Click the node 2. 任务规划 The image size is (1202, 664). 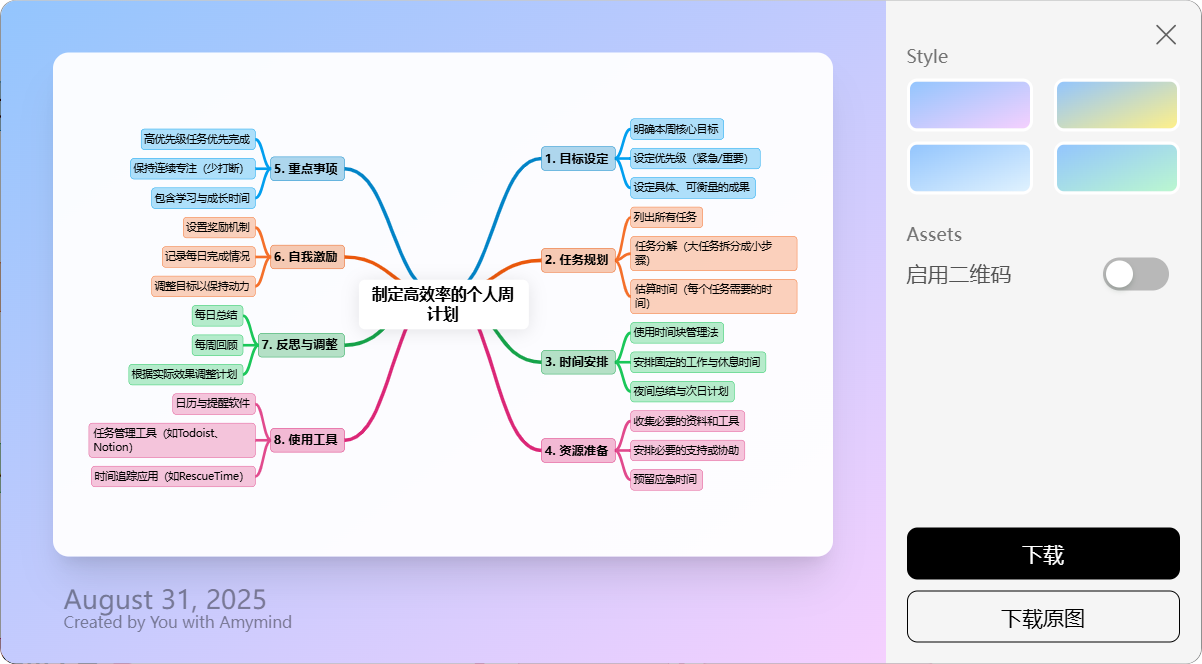coord(578,260)
